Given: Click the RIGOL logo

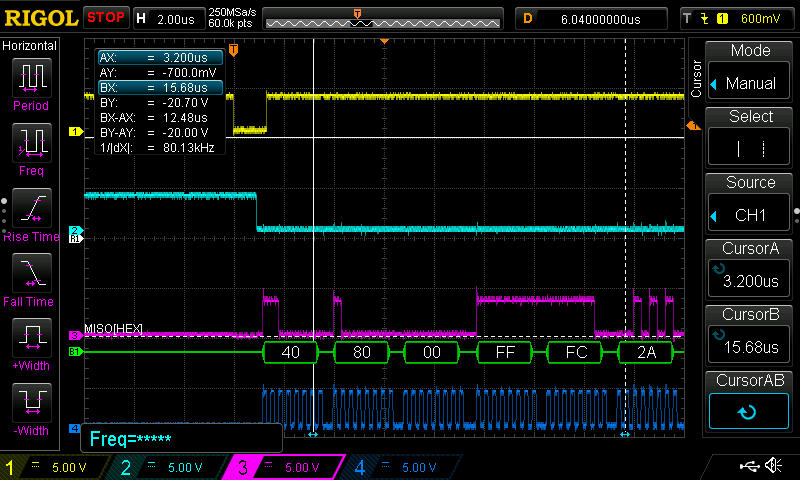Looking at the screenshot, I should [41, 18].
